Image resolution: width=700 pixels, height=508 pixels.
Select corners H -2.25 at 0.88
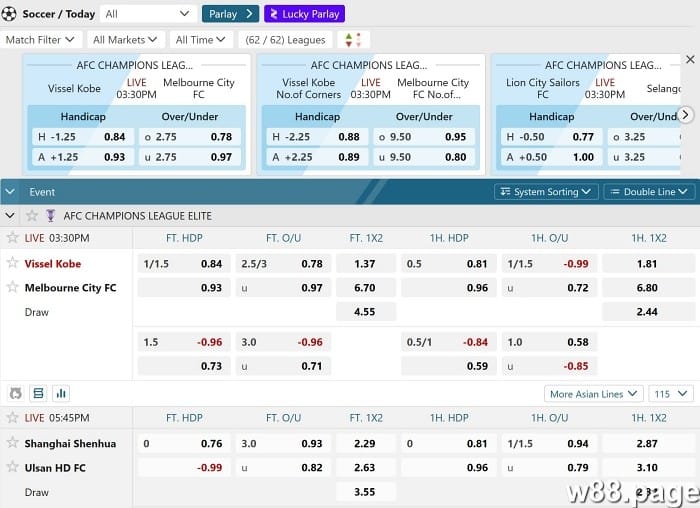point(317,137)
